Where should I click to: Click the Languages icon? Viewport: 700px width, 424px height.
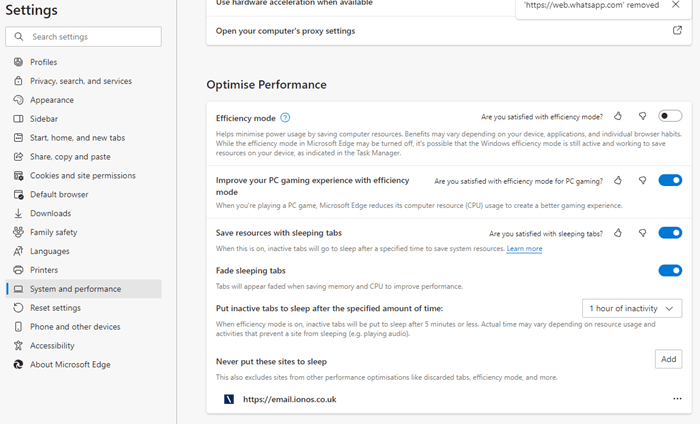tap(18, 251)
